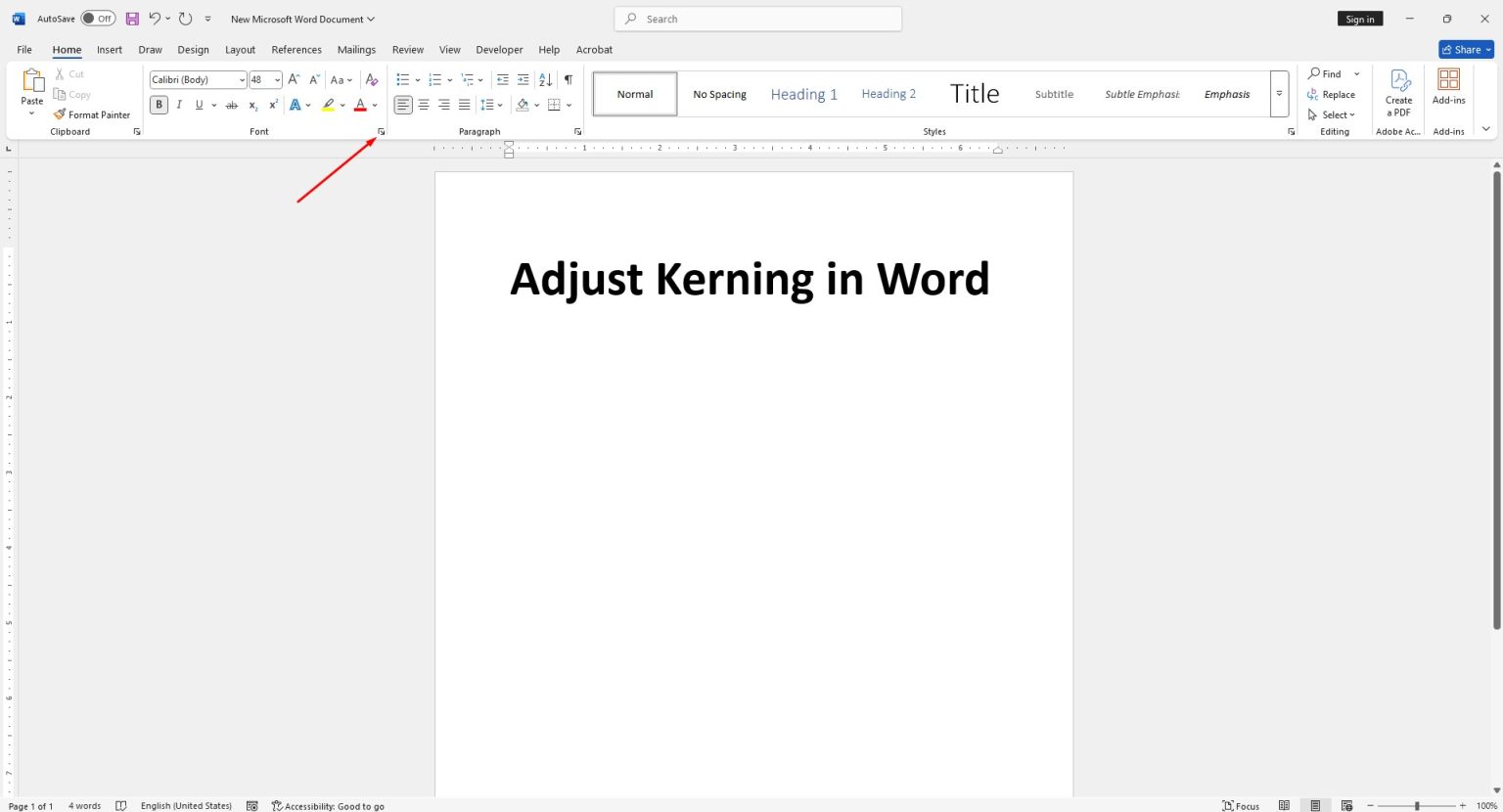Switch to Read Mode view

pyautogui.click(x=1284, y=805)
